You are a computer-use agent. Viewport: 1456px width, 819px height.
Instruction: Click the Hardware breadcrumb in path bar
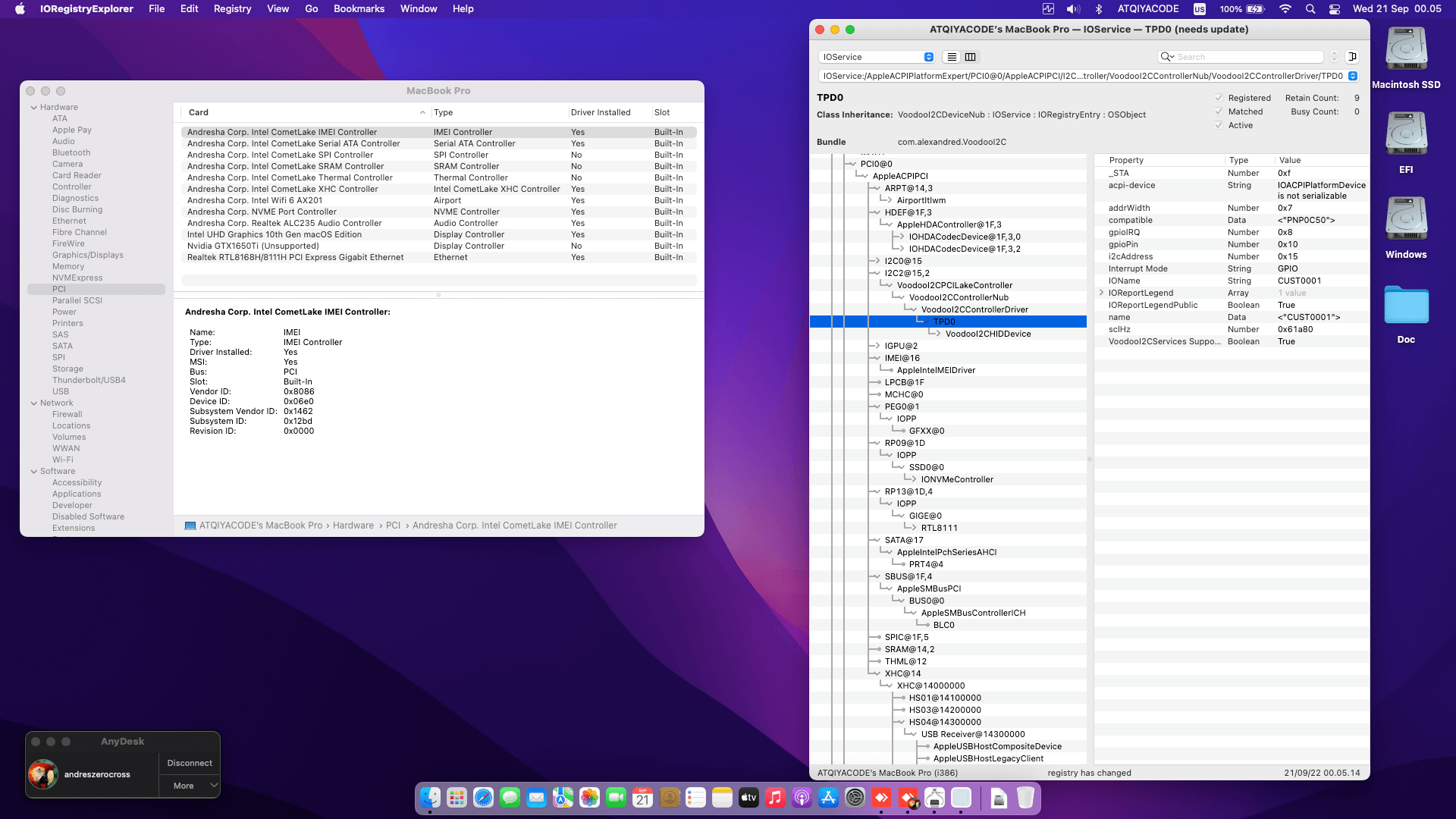click(353, 526)
